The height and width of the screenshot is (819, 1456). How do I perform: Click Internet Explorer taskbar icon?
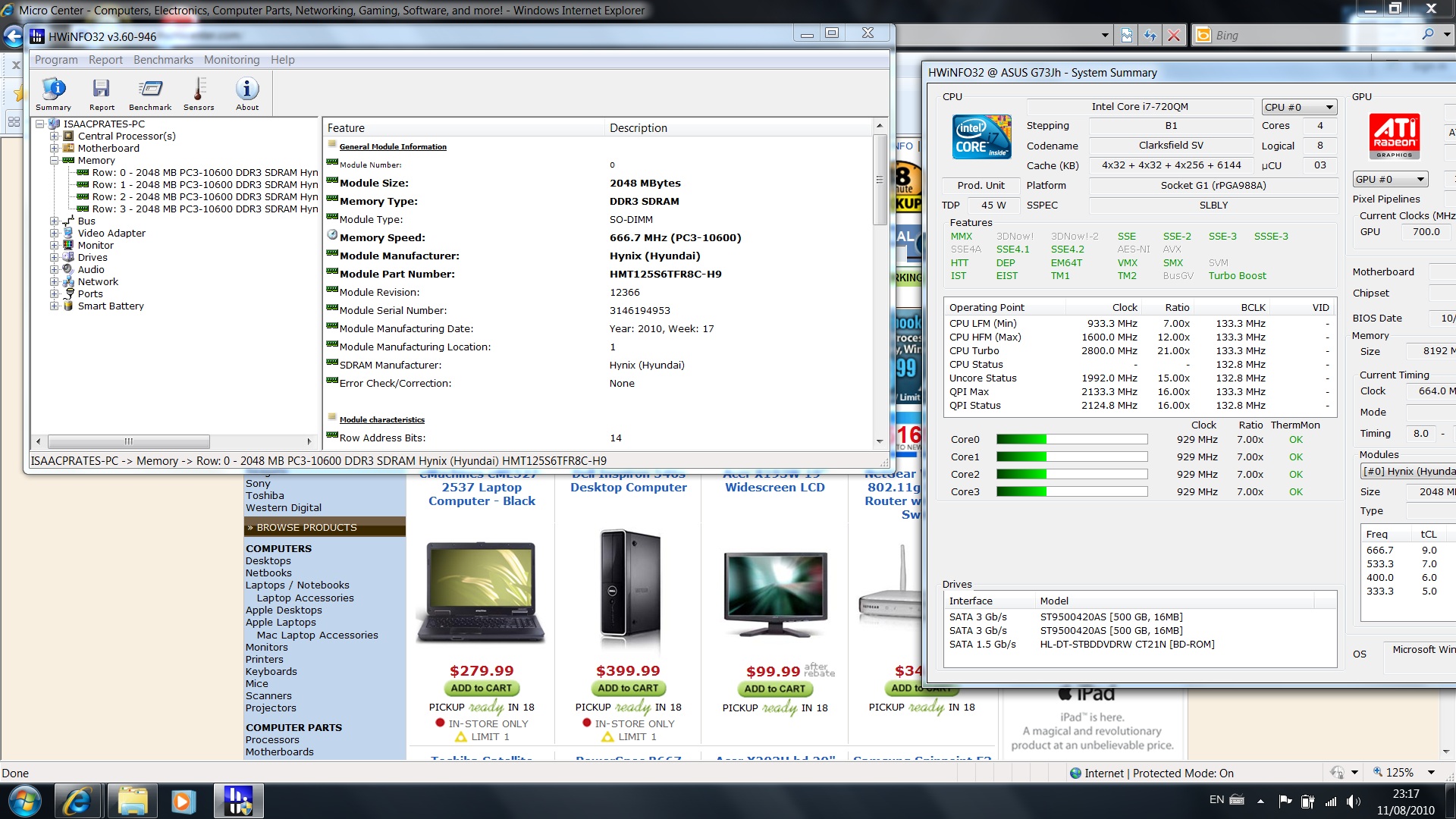click(x=77, y=802)
